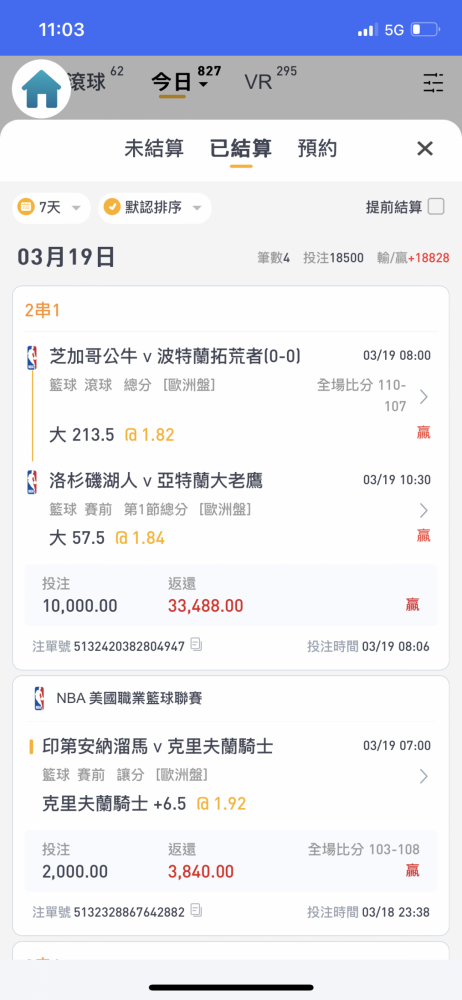This screenshot has height=1000, width=462.
Task: Open the 7天 date range dropdown
Action: point(52,208)
